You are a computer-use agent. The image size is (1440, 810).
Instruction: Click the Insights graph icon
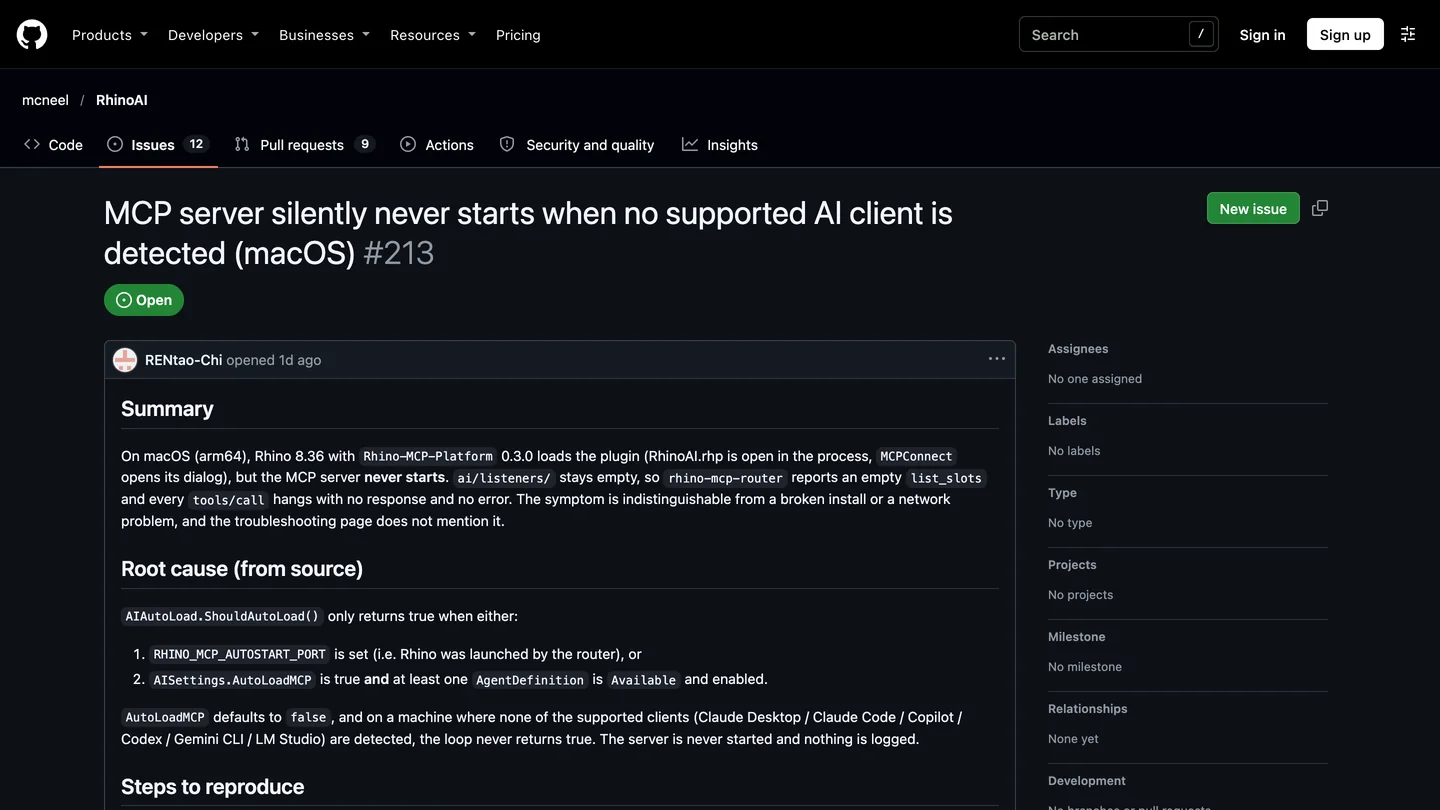690,144
